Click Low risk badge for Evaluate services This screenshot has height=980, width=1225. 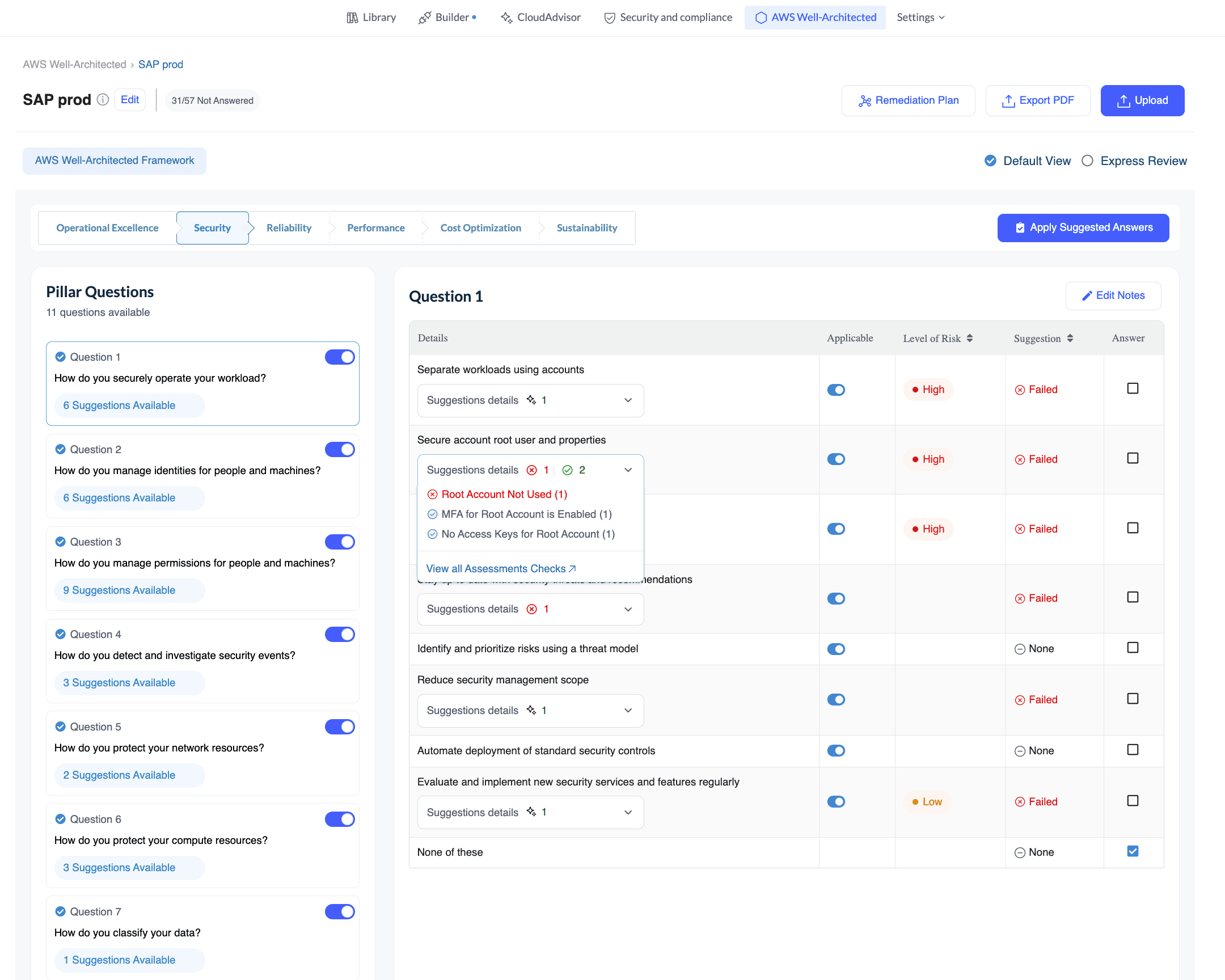pyautogui.click(x=927, y=801)
